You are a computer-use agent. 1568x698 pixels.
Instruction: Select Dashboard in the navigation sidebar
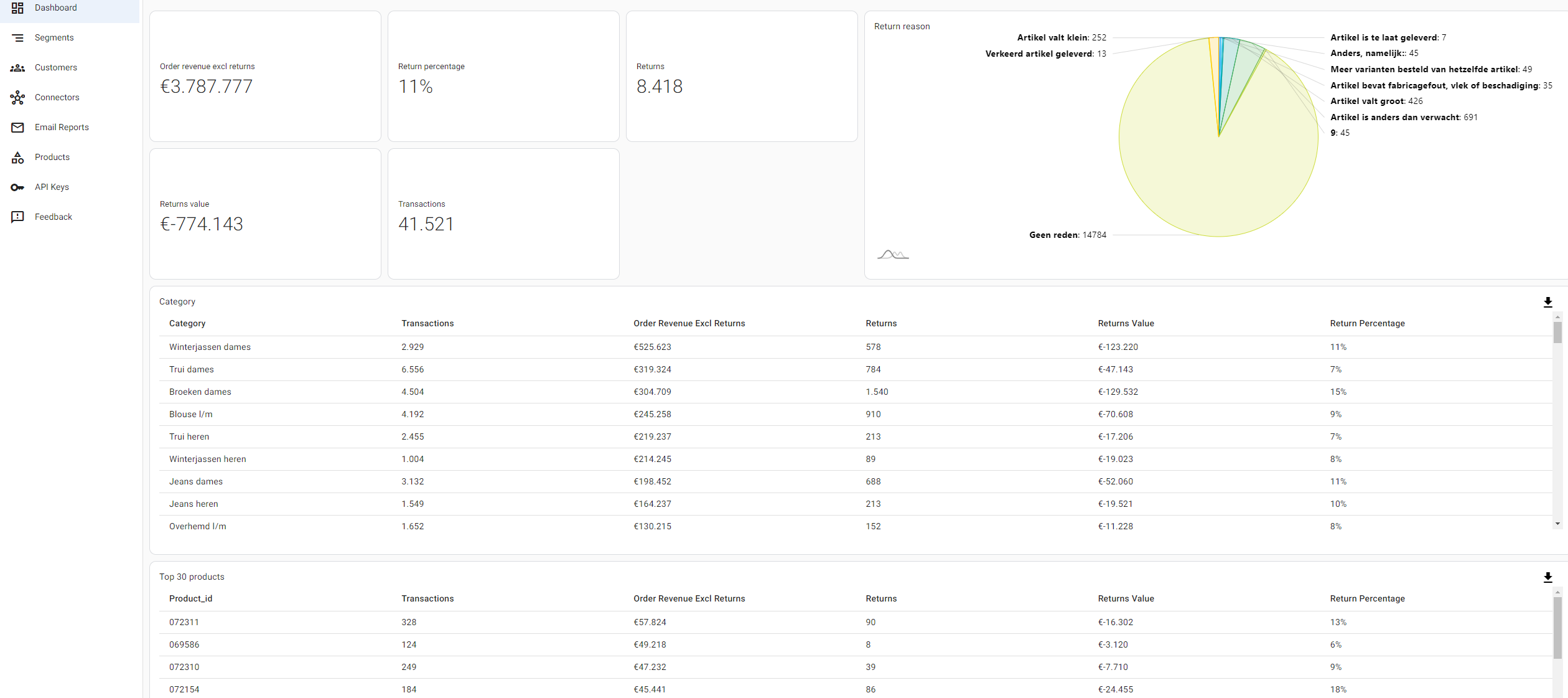(x=56, y=7)
